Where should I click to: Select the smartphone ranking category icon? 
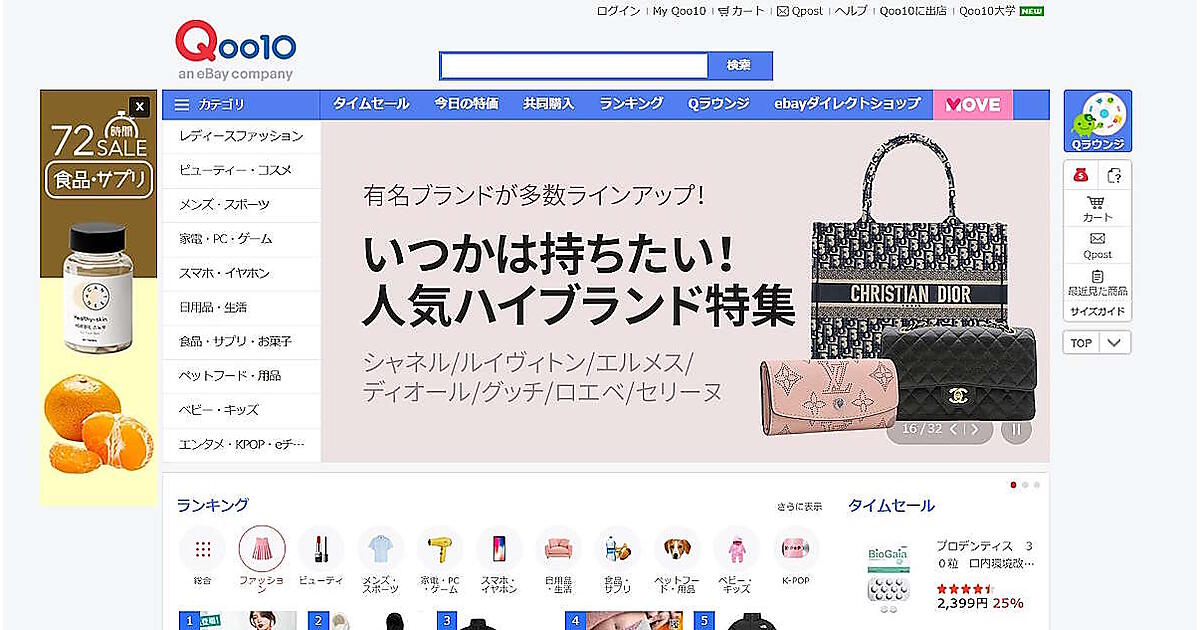pyautogui.click(x=499, y=549)
